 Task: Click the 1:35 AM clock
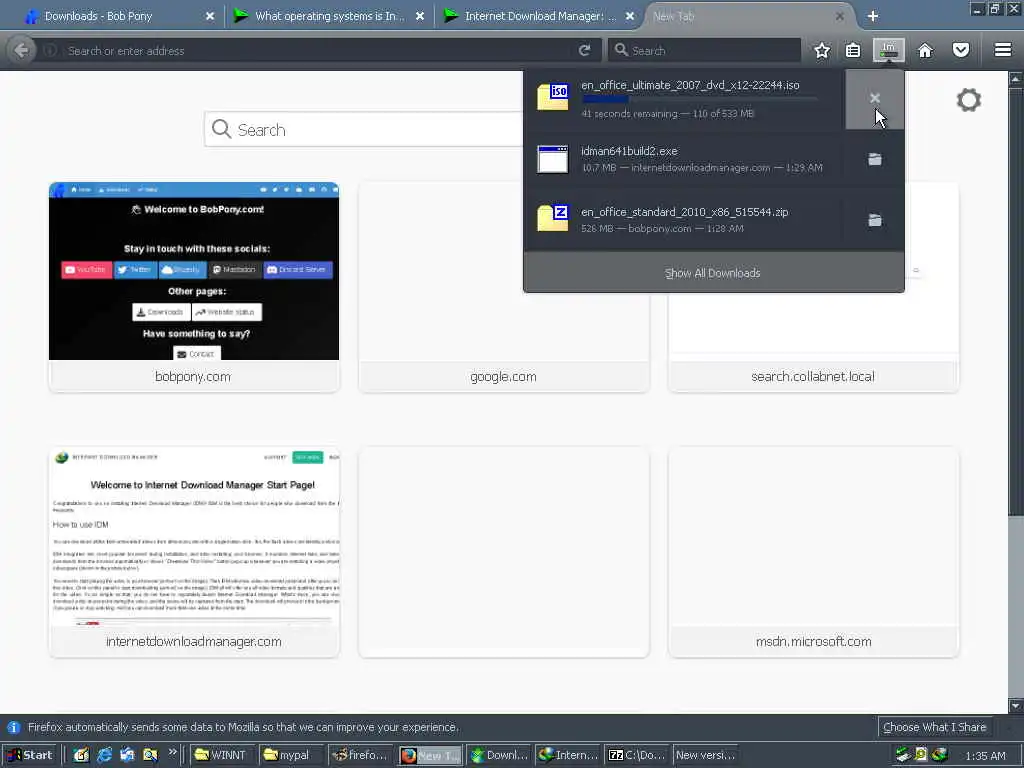(985, 756)
